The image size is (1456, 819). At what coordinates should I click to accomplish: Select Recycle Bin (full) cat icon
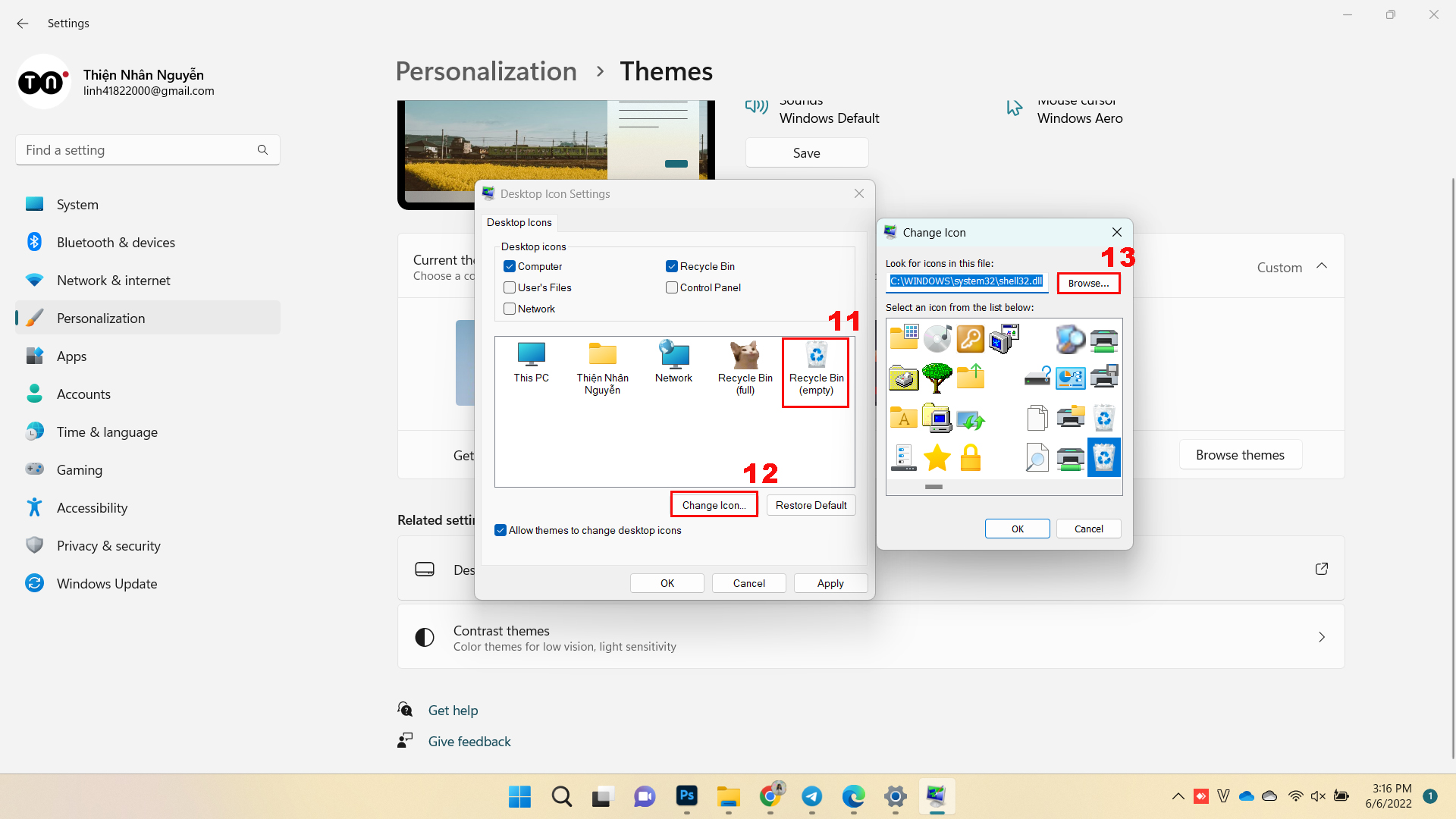point(745,368)
